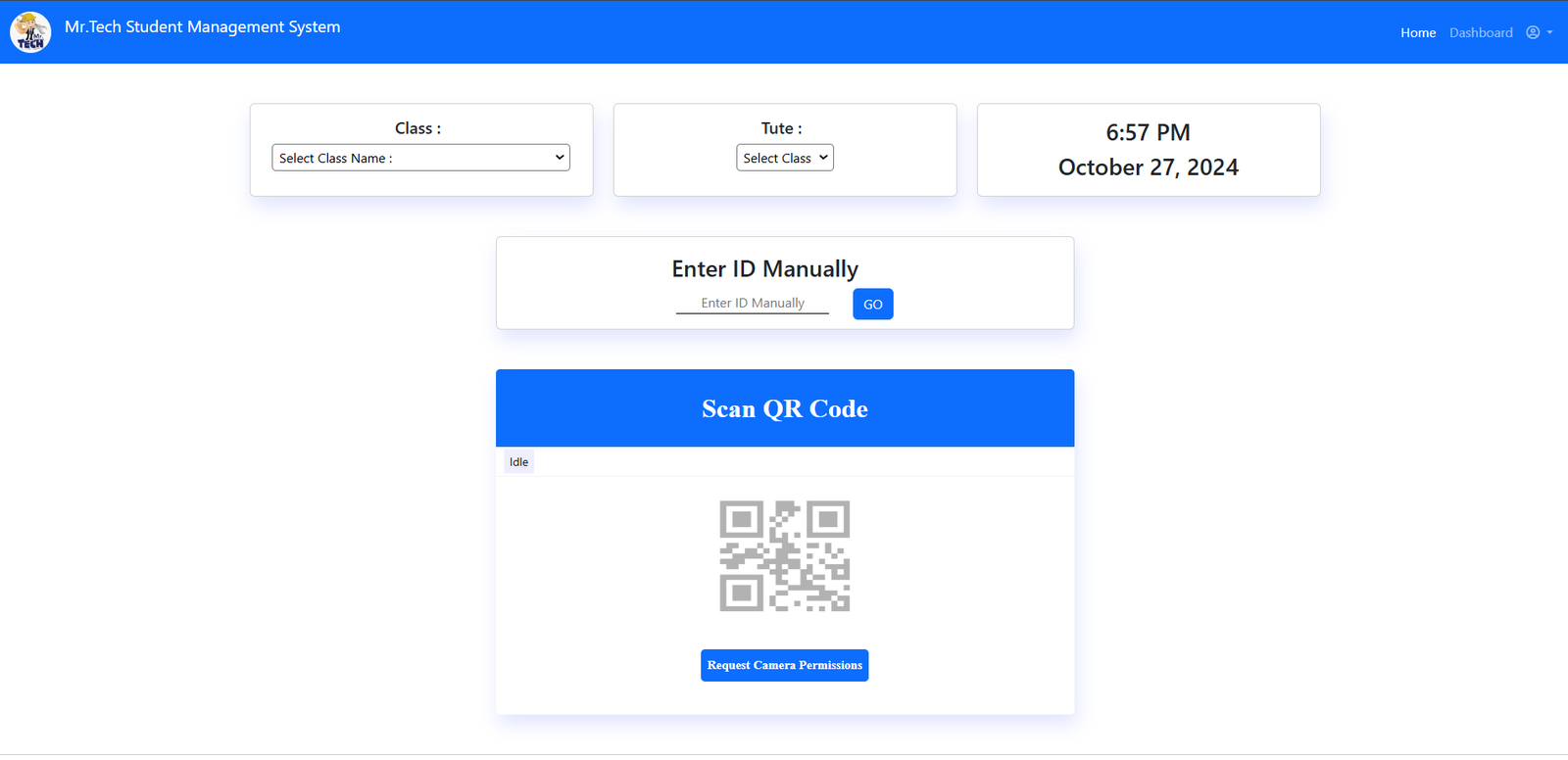Open the Select Class Name dropdown
Image resolution: width=1568 pixels, height=760 pixels.
[420, 158]
